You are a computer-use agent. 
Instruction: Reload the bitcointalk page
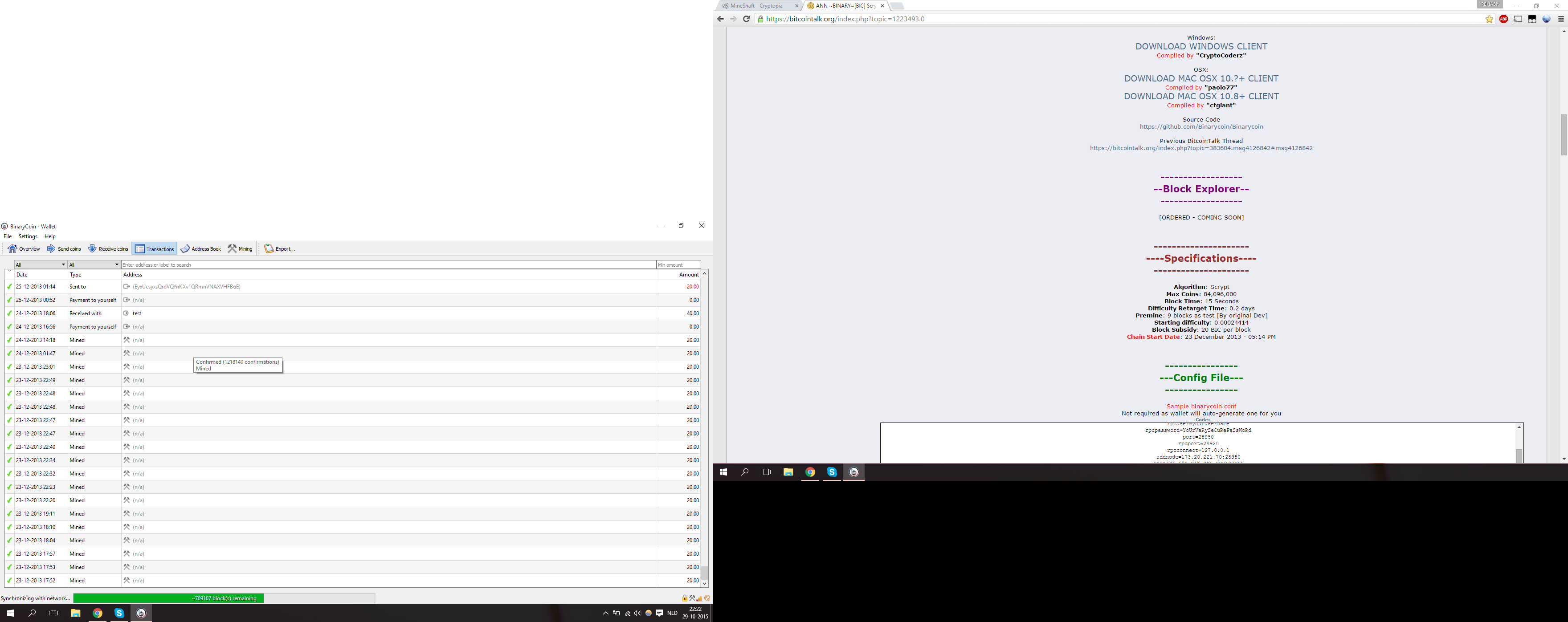click(x=746, y=19)
